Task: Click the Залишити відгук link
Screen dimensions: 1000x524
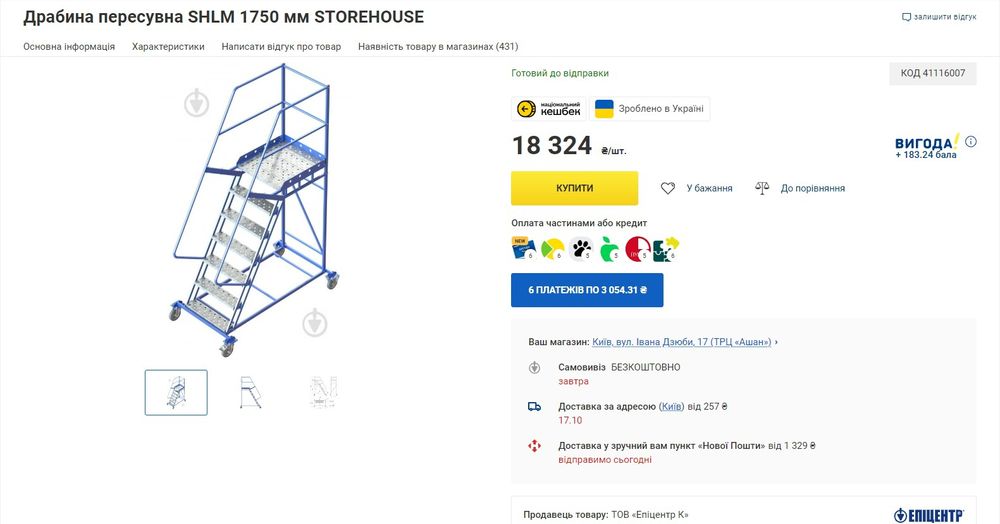Action: click(x=939, y=17)
